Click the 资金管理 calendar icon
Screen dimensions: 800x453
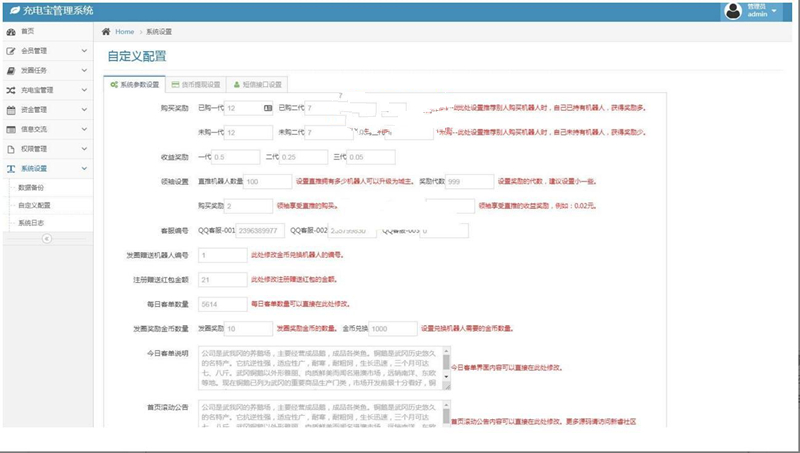point(11,109)
